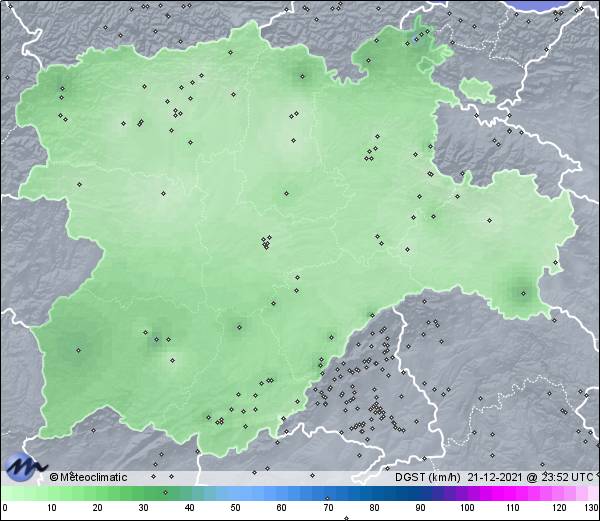Click the scale value 40
600x521 pixels.
tap(189, 508)
